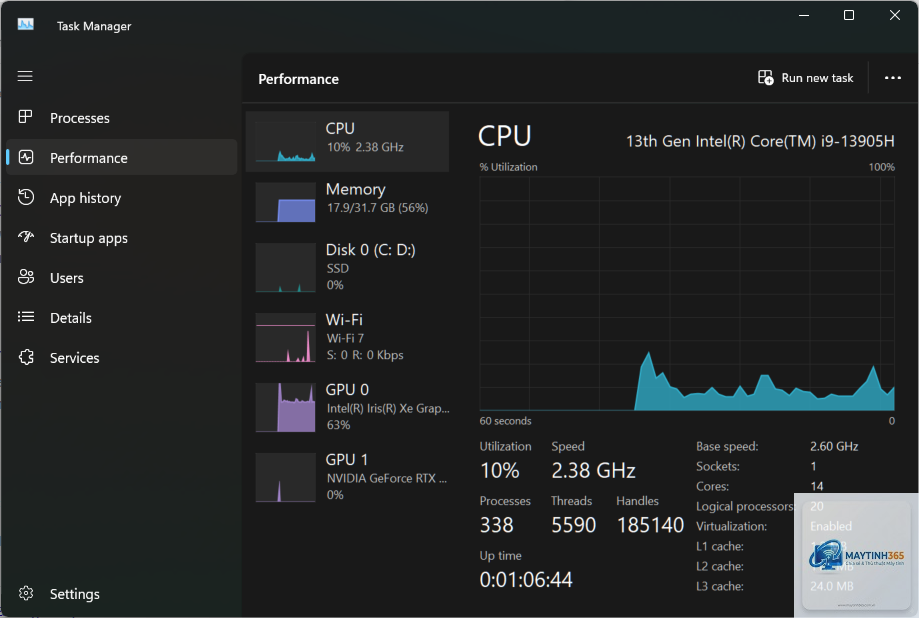Select the GPU 1 mini graph thumbnail
The height and width of the screenshot is (618, 919).
(285, 477)
